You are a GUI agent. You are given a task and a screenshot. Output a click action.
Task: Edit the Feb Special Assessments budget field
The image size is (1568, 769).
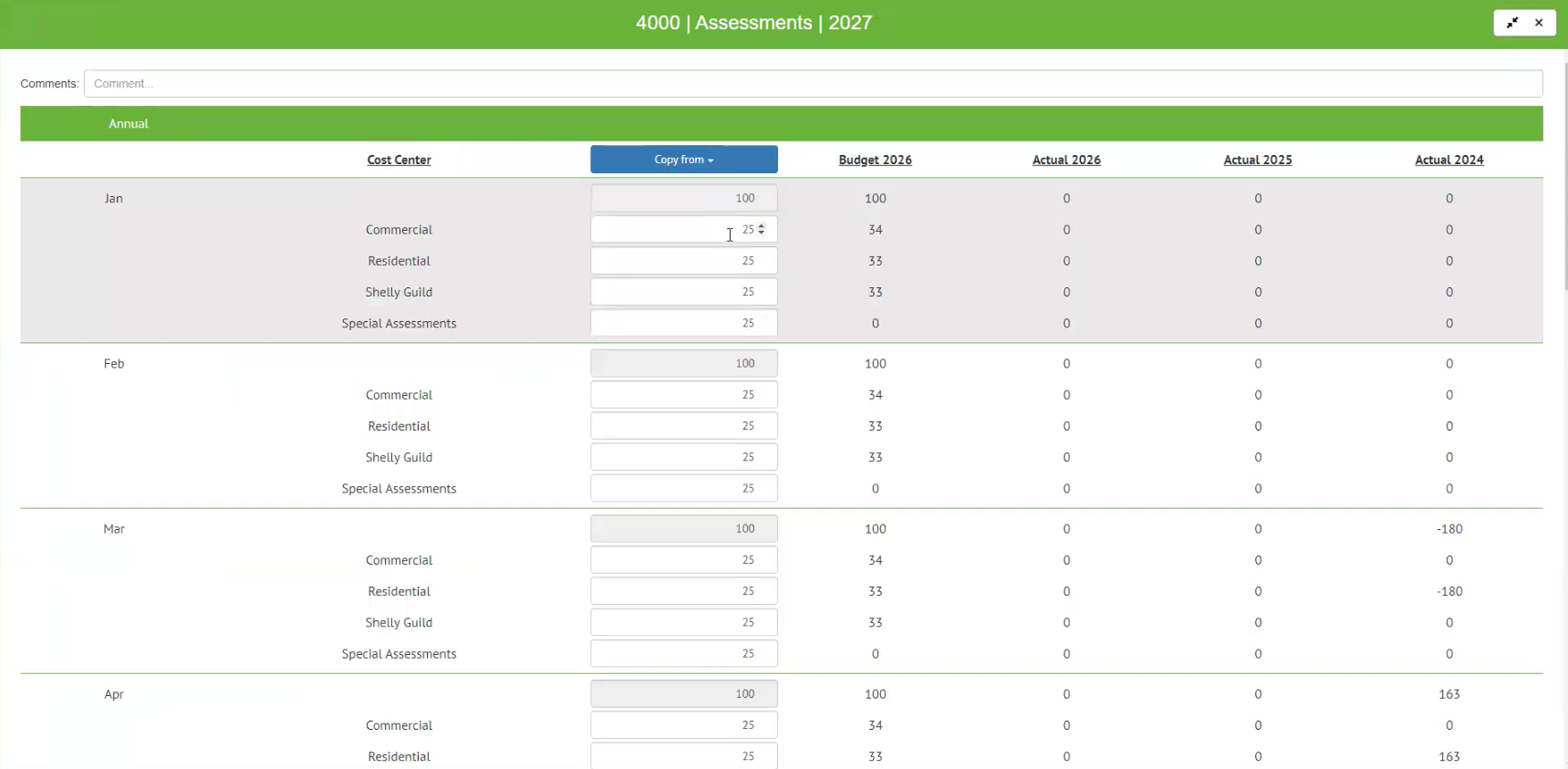(x=684, y=488)
